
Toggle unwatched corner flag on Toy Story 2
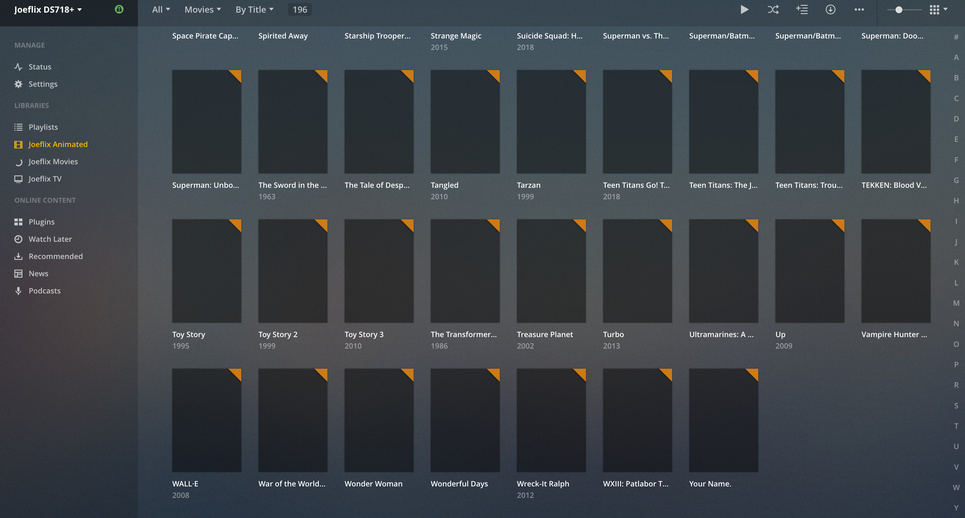coord(322,224)
